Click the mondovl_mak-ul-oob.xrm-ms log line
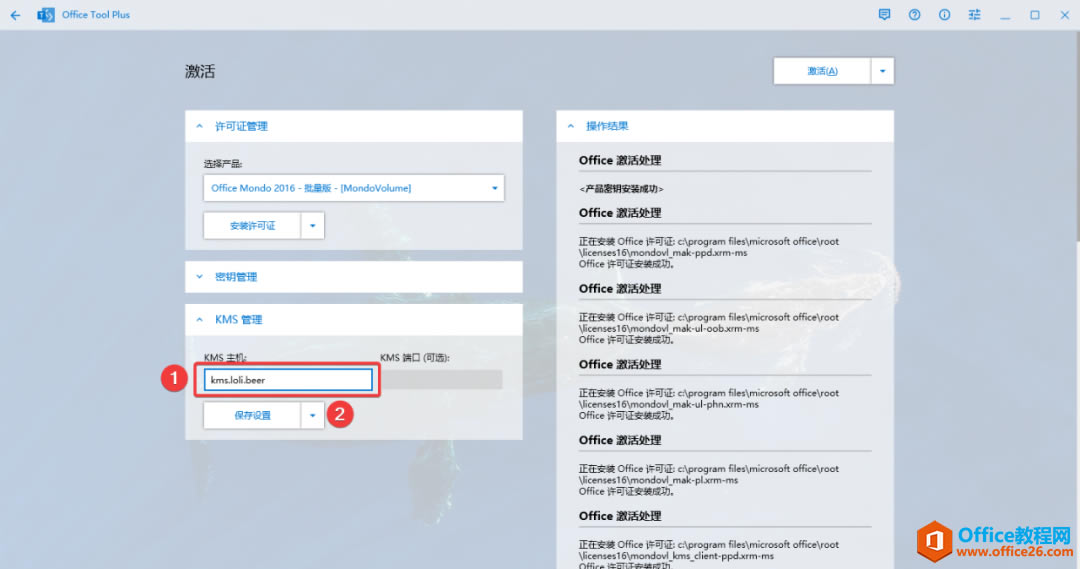1080x569 pixels. [x=669, y=329]
